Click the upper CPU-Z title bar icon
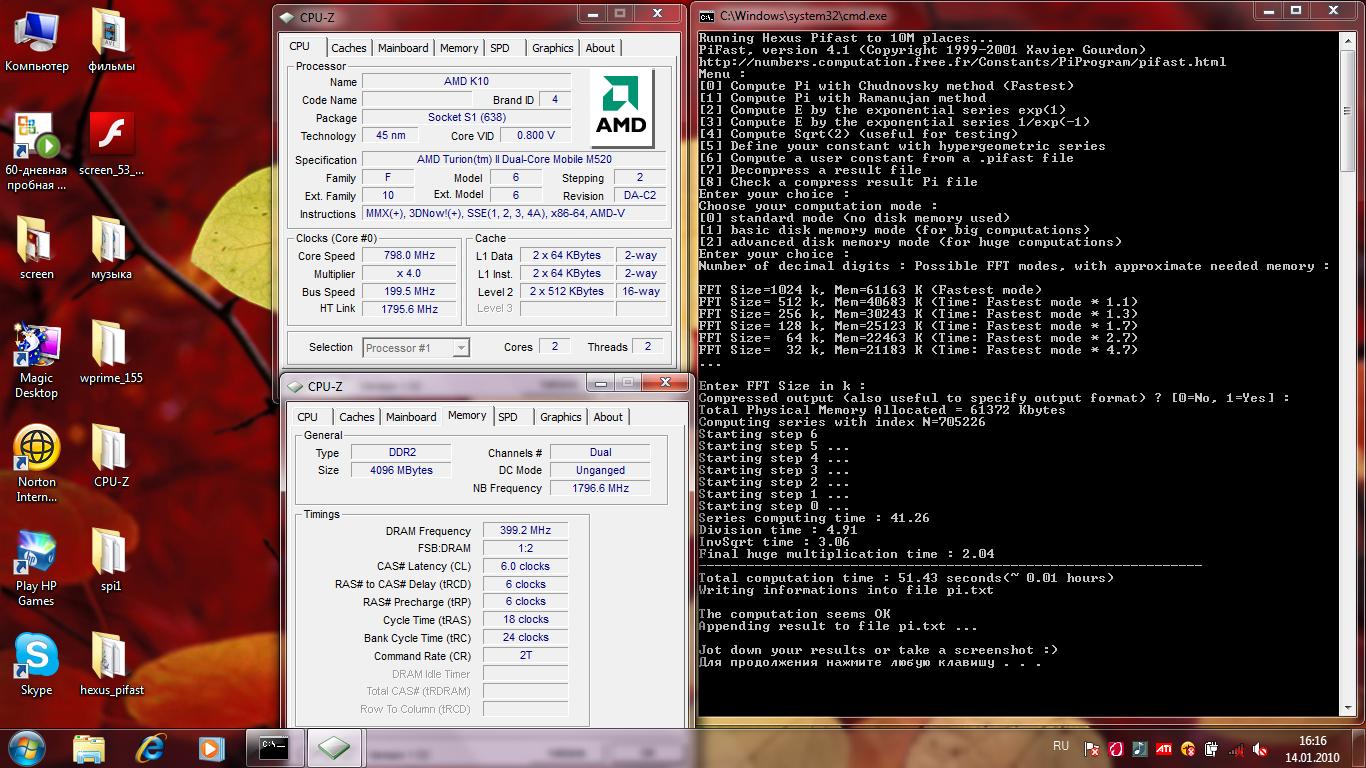The height and width of the screenshot is (768, 1366). click(x=288, y=17)
